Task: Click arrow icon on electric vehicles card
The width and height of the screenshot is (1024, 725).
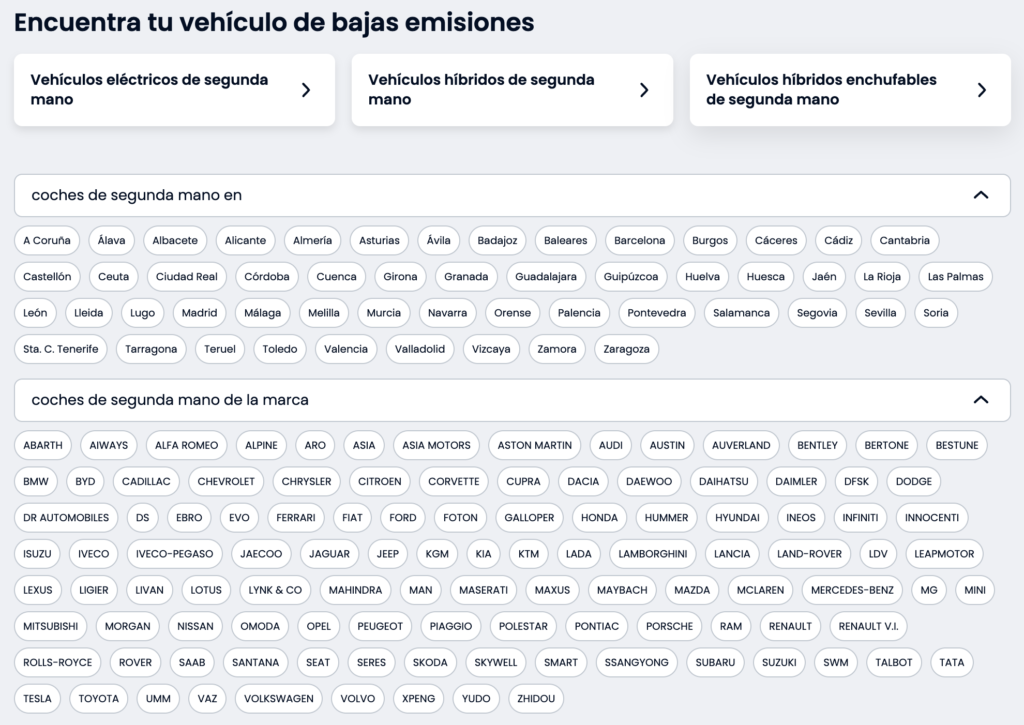Action: [306, 90]
